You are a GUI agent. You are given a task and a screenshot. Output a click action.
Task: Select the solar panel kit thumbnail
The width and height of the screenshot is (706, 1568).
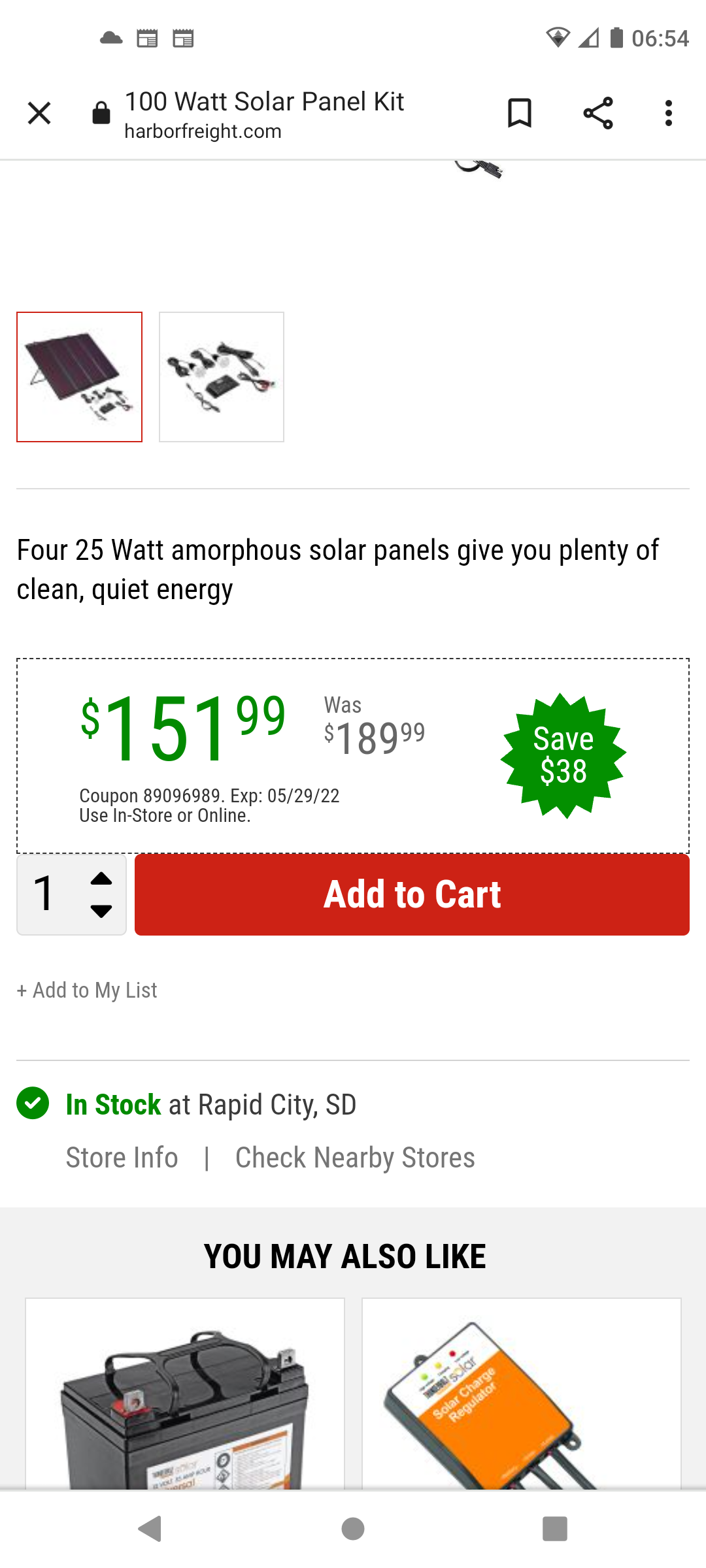[79, 377]
